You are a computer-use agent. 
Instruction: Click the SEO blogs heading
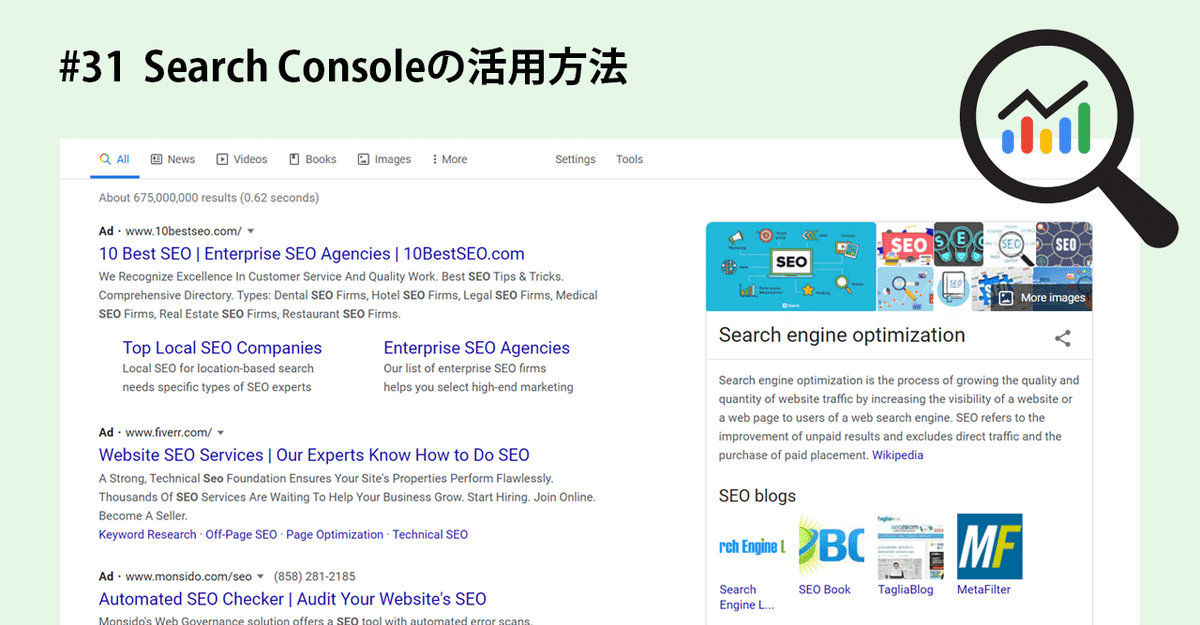(757, 496)
